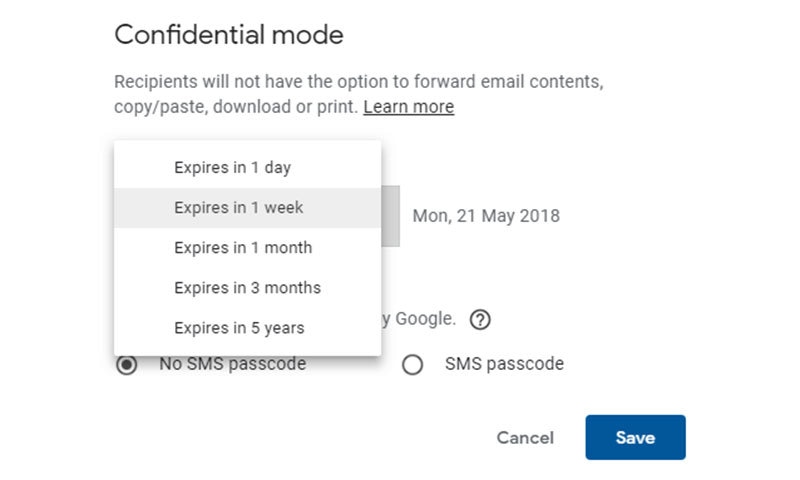Click the 'No SMS passcode' label text
The image size is (800, 480).
tap(233, 364)
